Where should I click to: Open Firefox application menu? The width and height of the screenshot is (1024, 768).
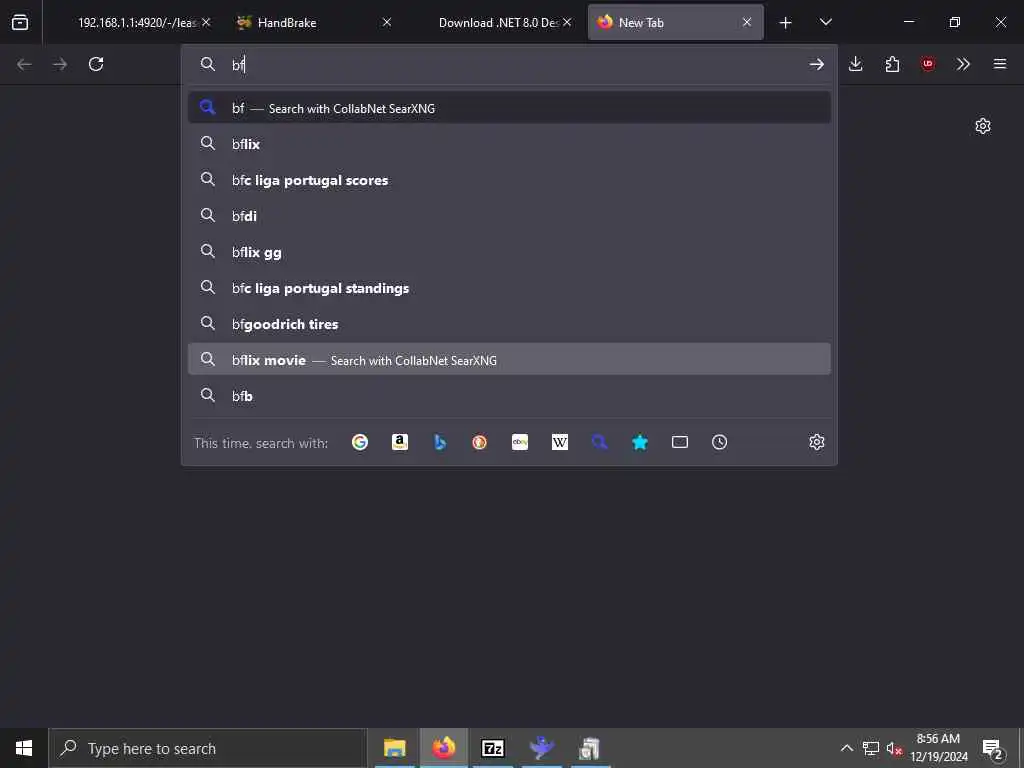(x=1000, y=64)
